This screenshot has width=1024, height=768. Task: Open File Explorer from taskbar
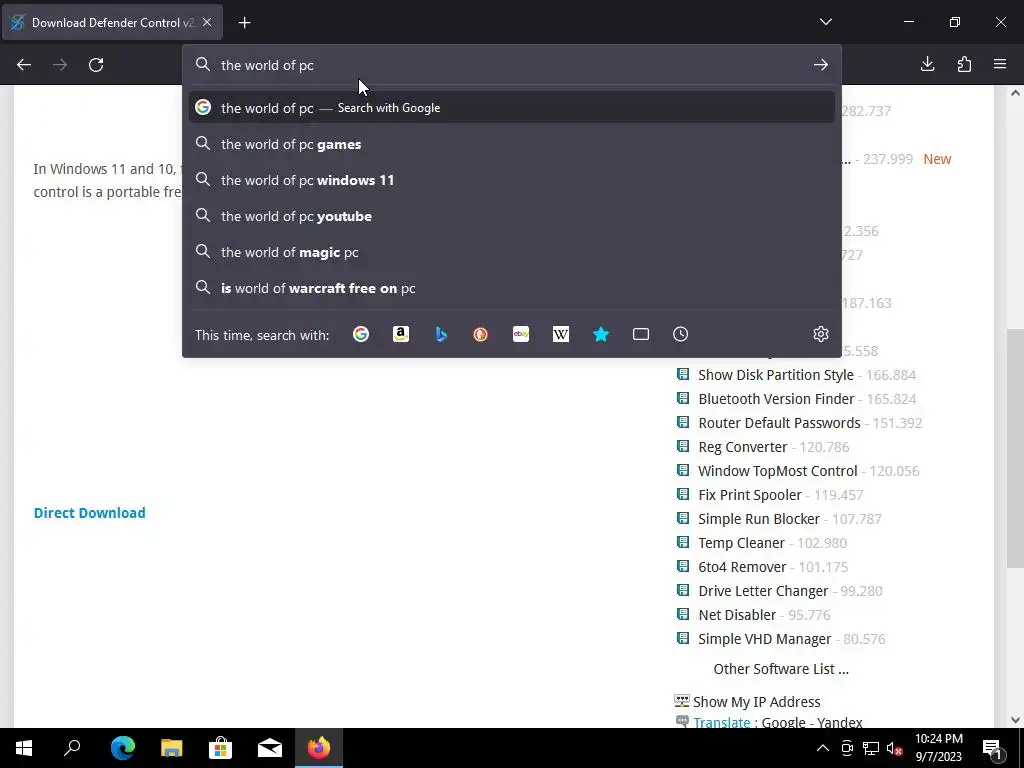pos(172,748)
